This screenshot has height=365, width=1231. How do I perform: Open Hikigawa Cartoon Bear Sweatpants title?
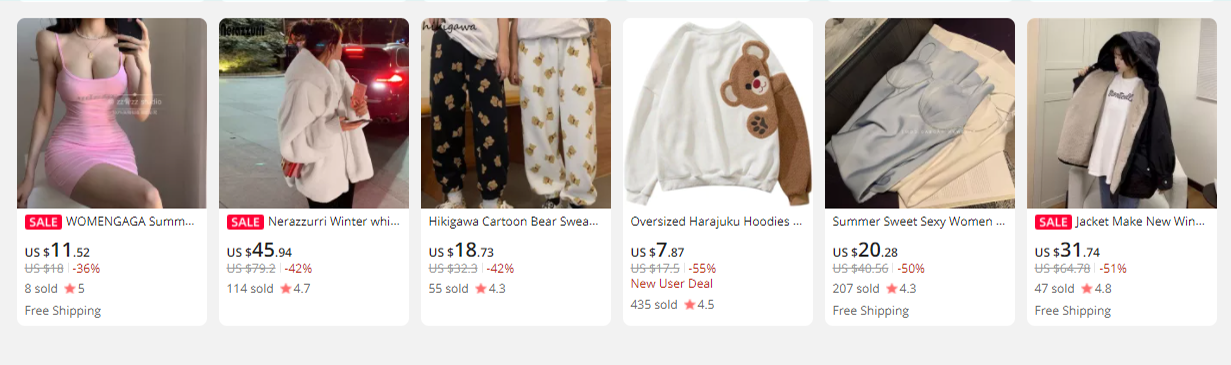point(513,222)
